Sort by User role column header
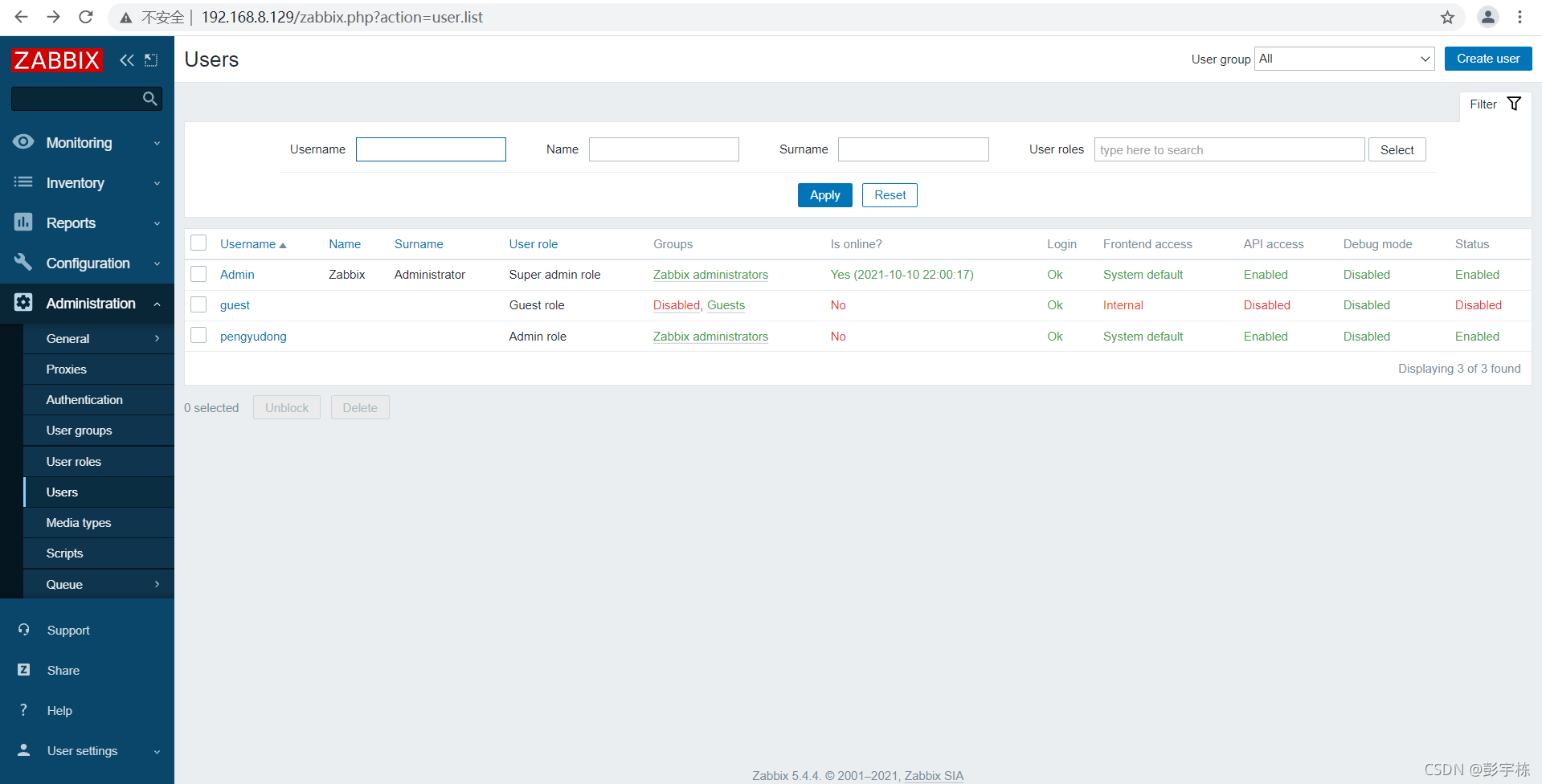Screen dimensions: 1542x784 click(533, 243)
